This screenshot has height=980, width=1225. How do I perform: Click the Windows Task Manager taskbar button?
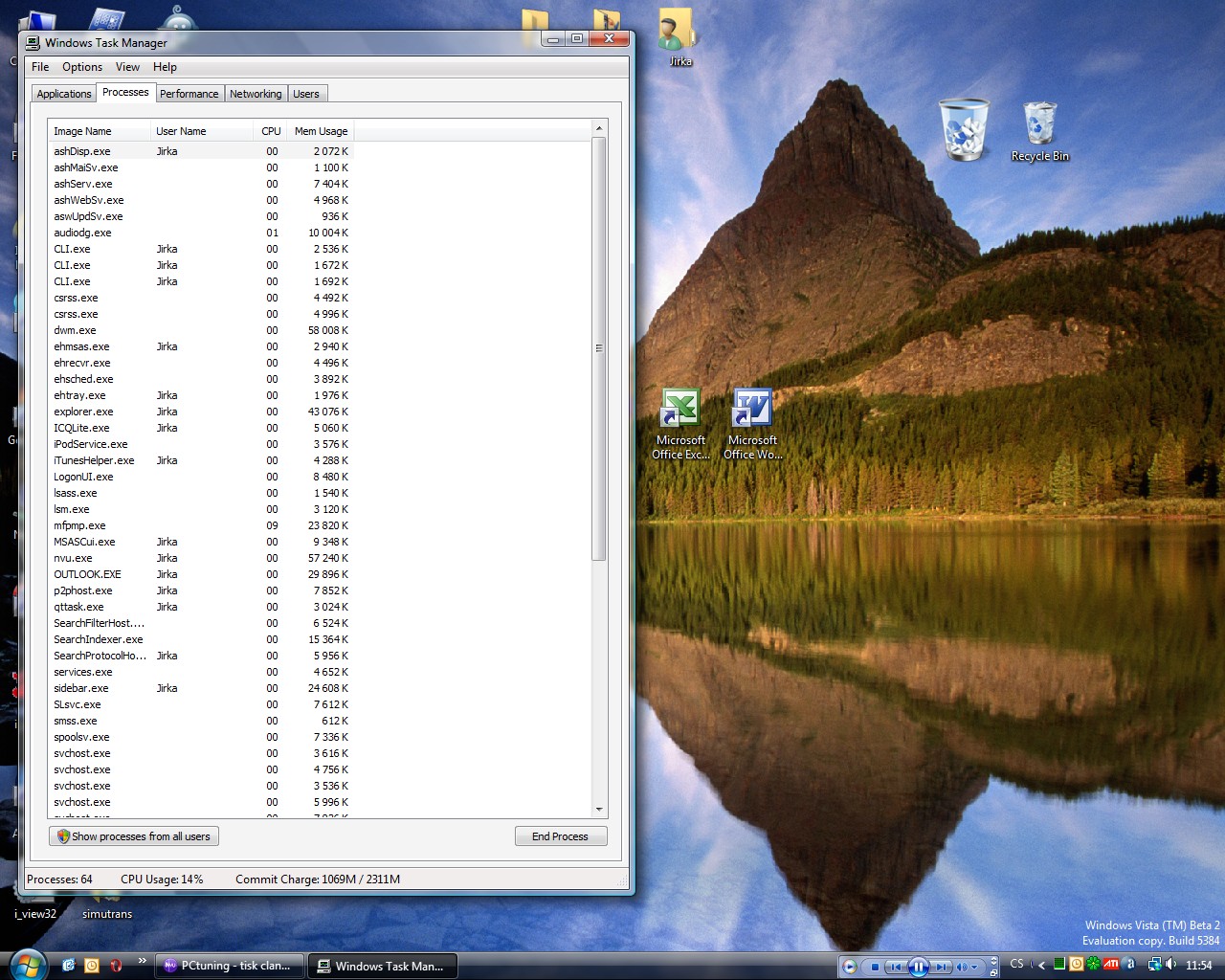[383, 966]
